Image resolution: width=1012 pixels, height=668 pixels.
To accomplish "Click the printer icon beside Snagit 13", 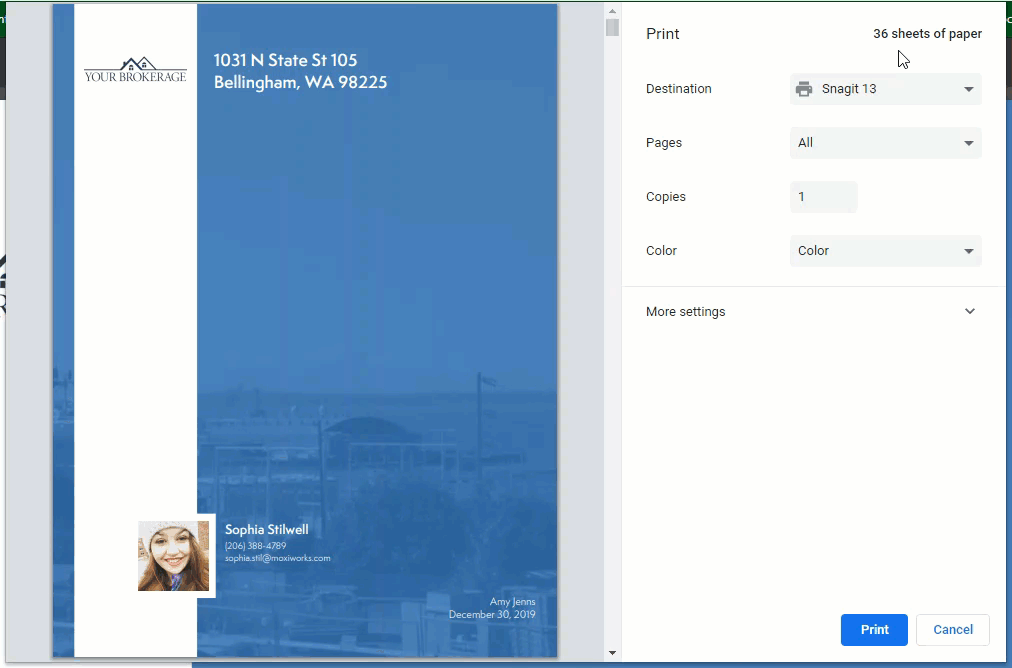I will pos(804,89).
